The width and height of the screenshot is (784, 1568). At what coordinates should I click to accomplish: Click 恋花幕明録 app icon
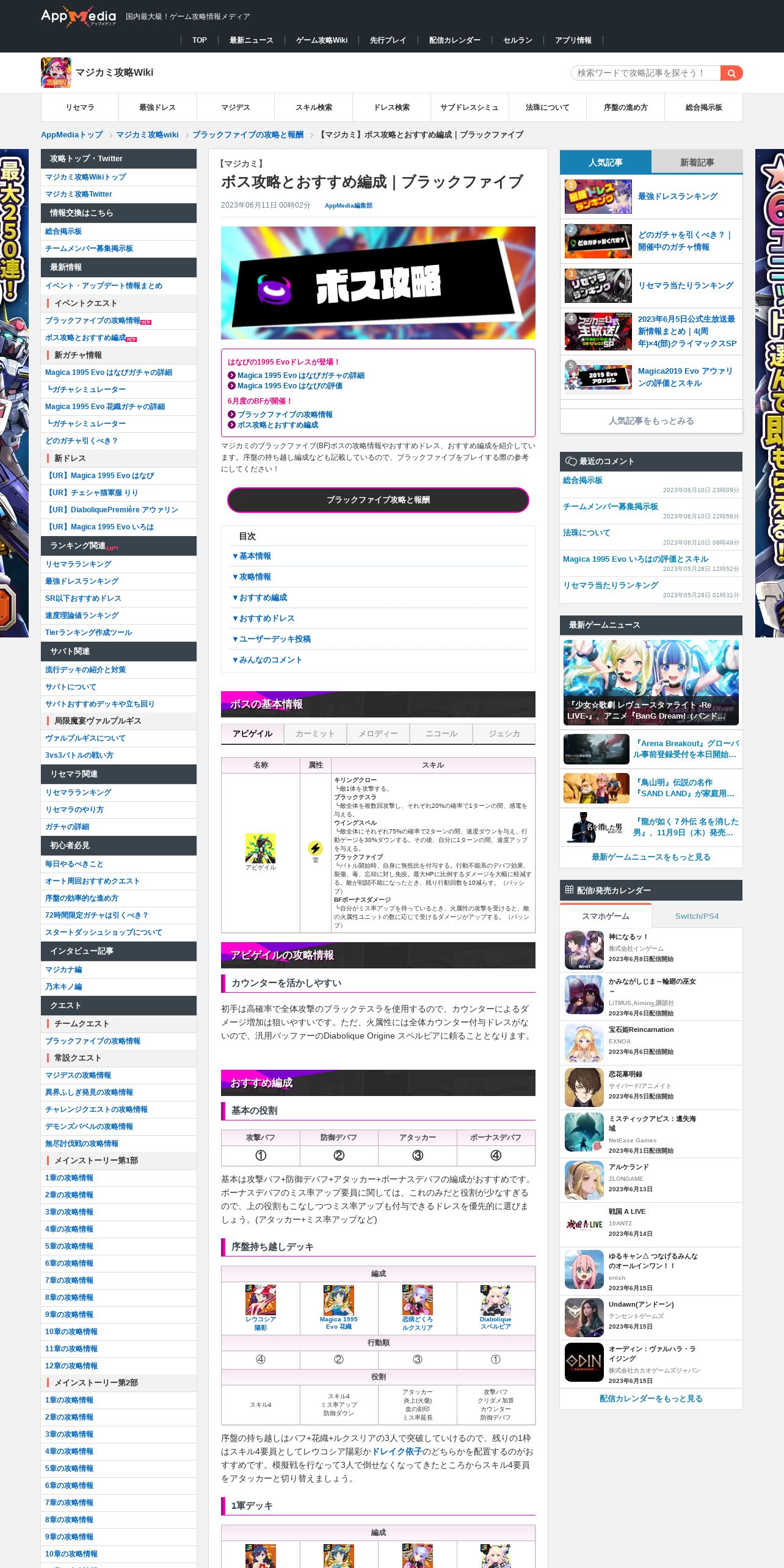(584, 1087)
